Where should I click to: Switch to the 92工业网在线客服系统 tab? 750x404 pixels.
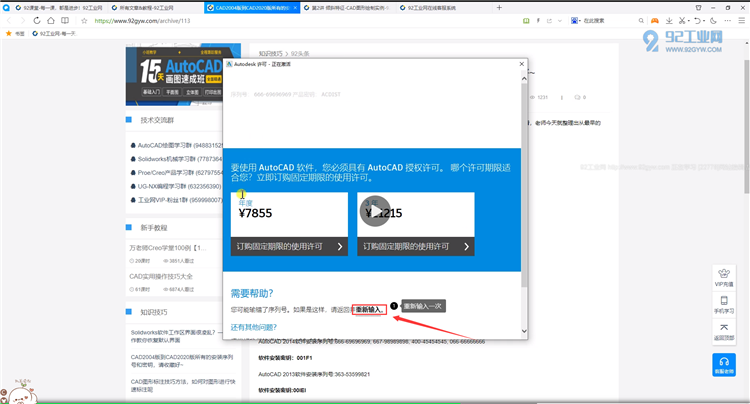pos(443,8)
